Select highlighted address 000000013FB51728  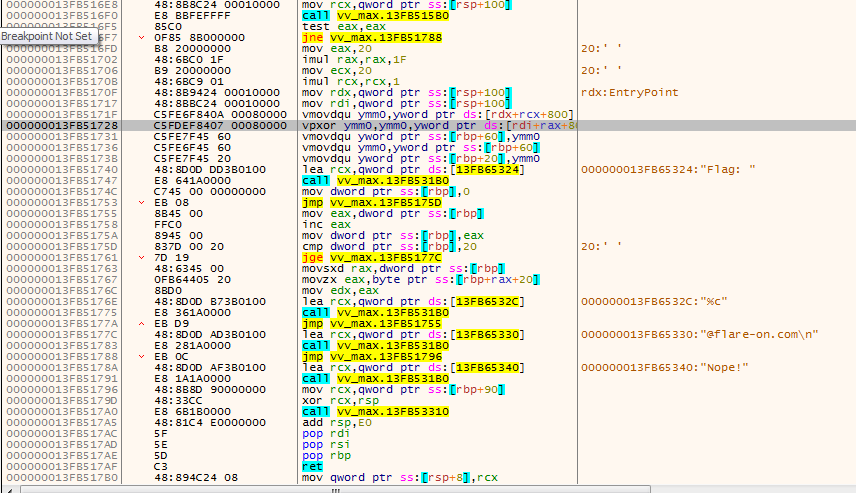point(62,126)
